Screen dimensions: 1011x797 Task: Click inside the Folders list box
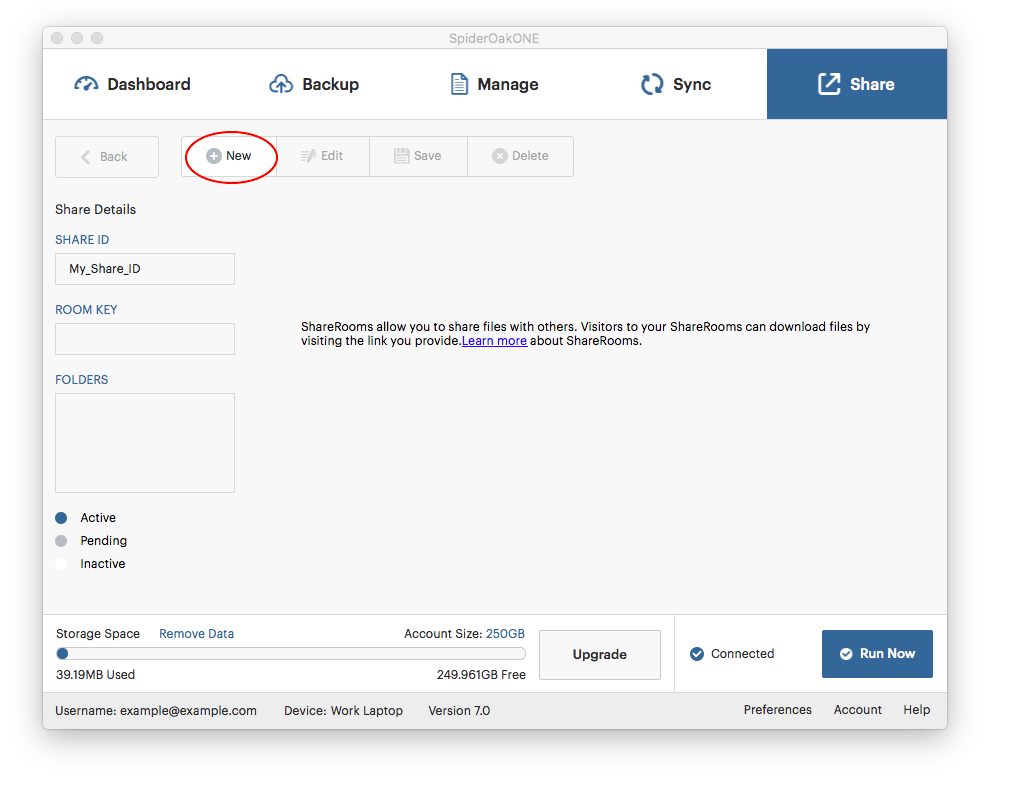[145, 443]
